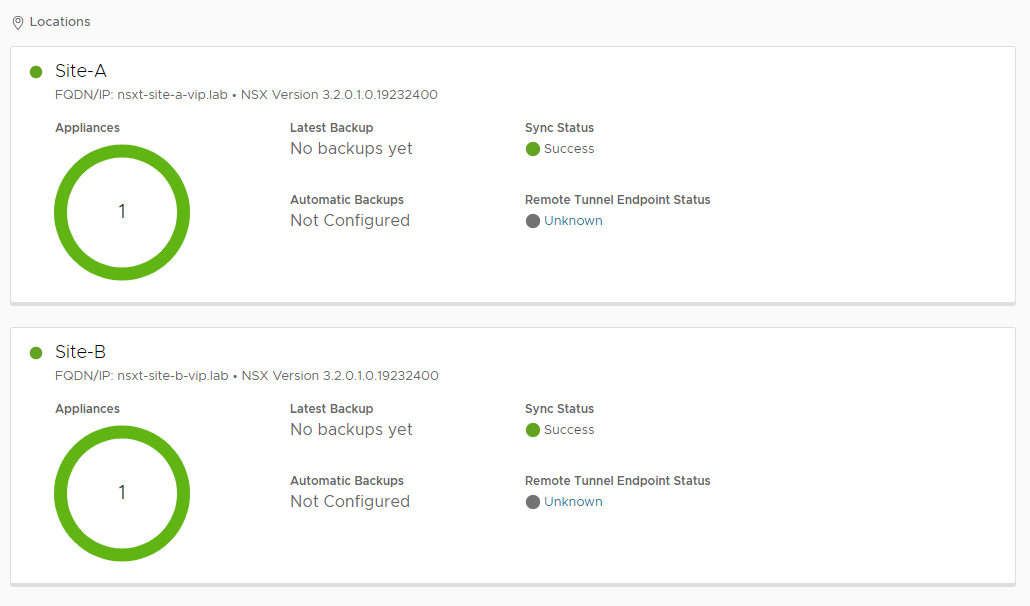1030x606 pixels.
Task: Click the Locations section heading
Action: pos(60,22)
